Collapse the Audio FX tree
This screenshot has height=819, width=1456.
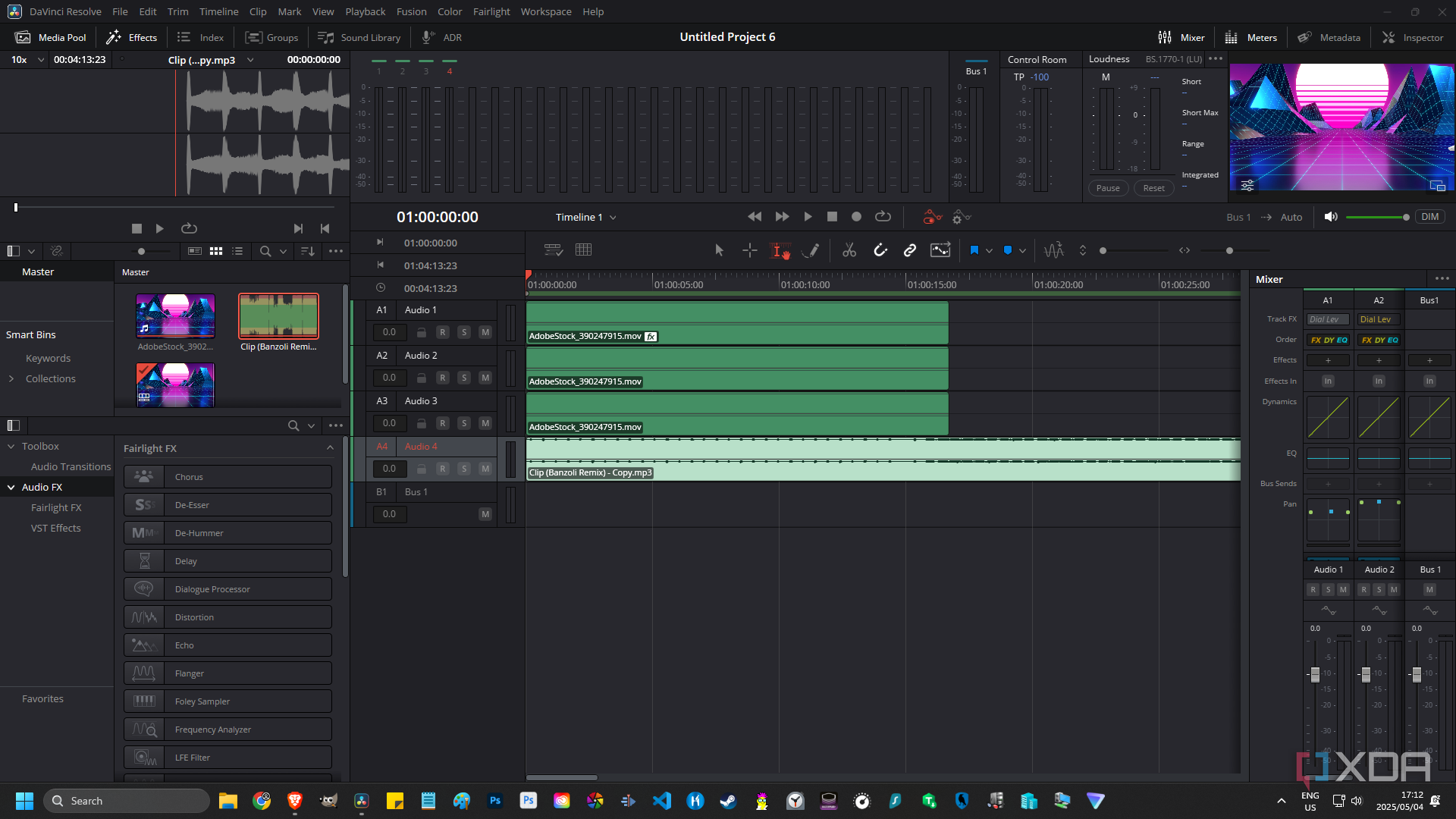tap(11, 487)
